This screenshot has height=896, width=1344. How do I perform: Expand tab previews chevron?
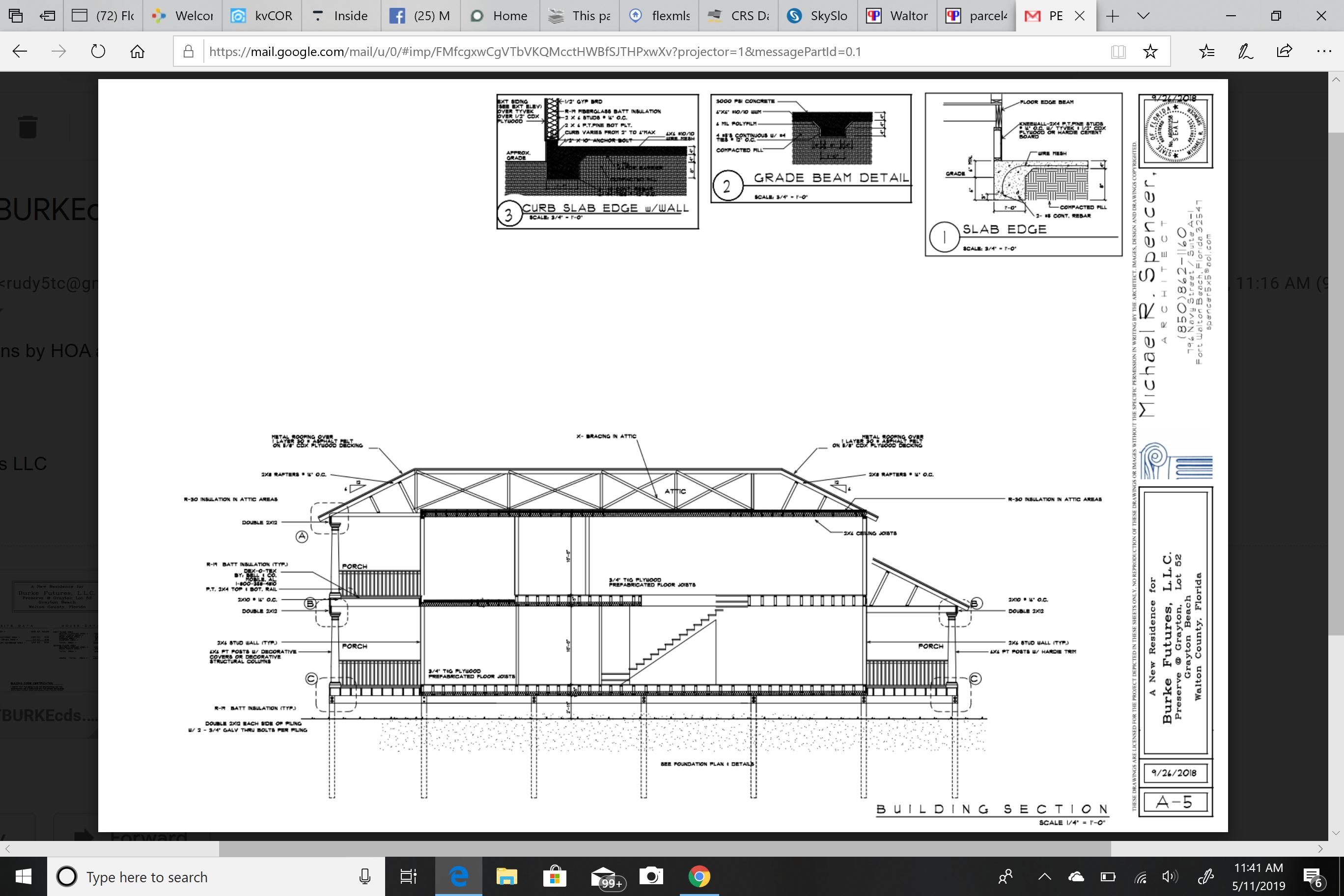click(1144, 16)
